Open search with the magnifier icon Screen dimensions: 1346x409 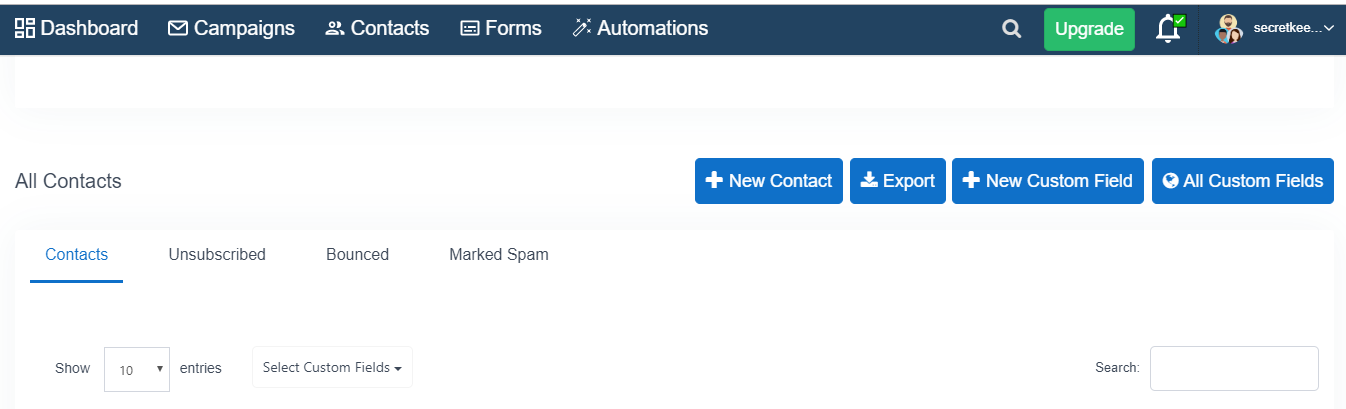coord(1012,29)
